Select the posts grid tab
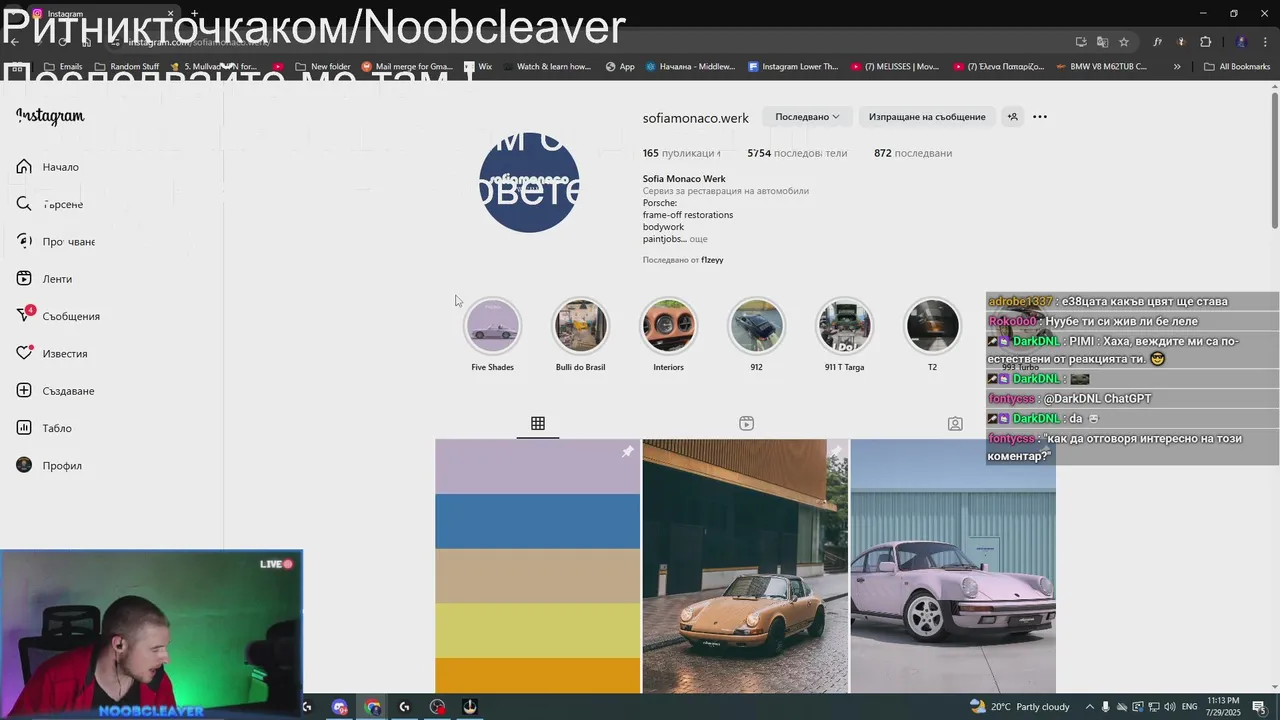Screen dimensions: 1280x720 coord(538,424)
